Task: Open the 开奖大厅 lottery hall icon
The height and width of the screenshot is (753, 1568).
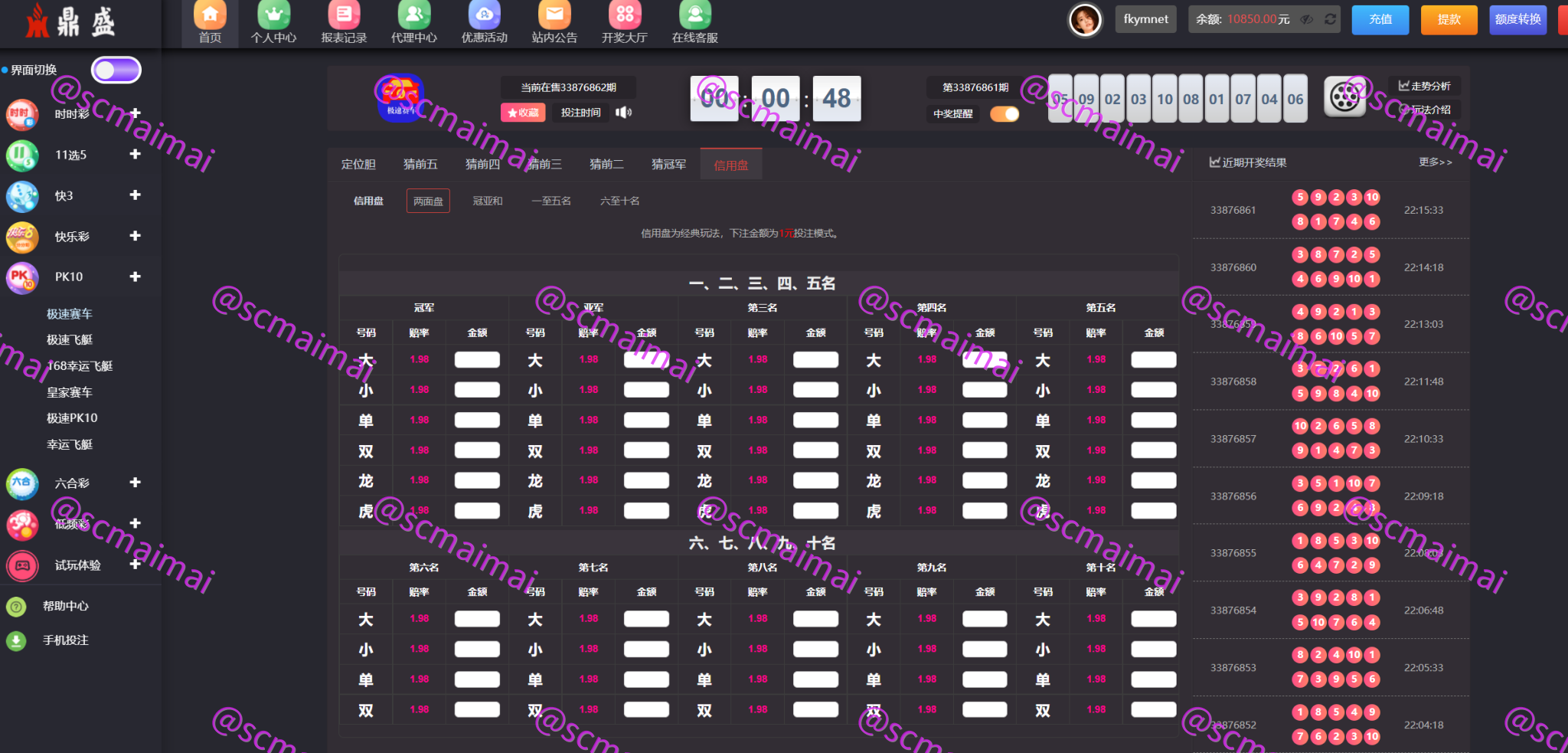Action: click(x=625, y=14)
